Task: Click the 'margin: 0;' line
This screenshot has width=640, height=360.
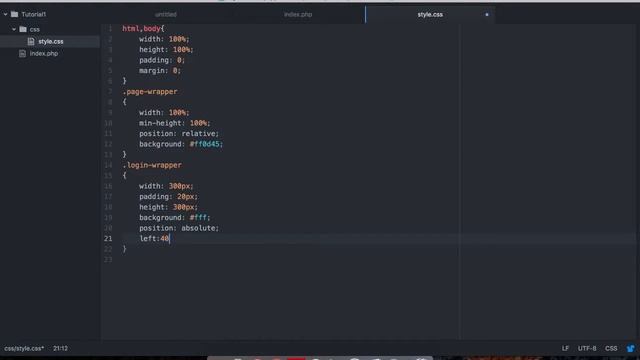Action: pos(160,71)
